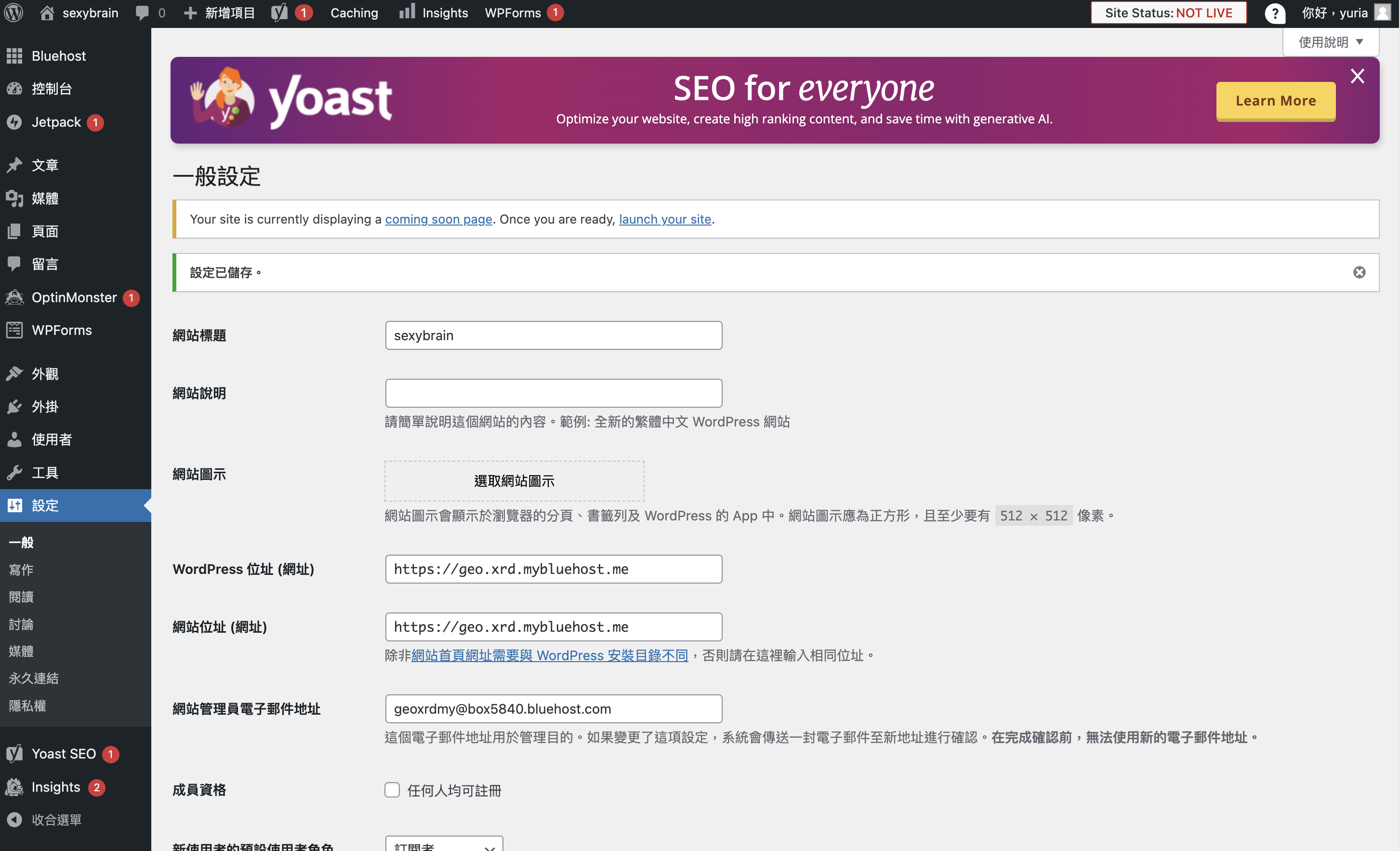Click the Learn More button
The image size is (1400, 851).
point(1276,101)
